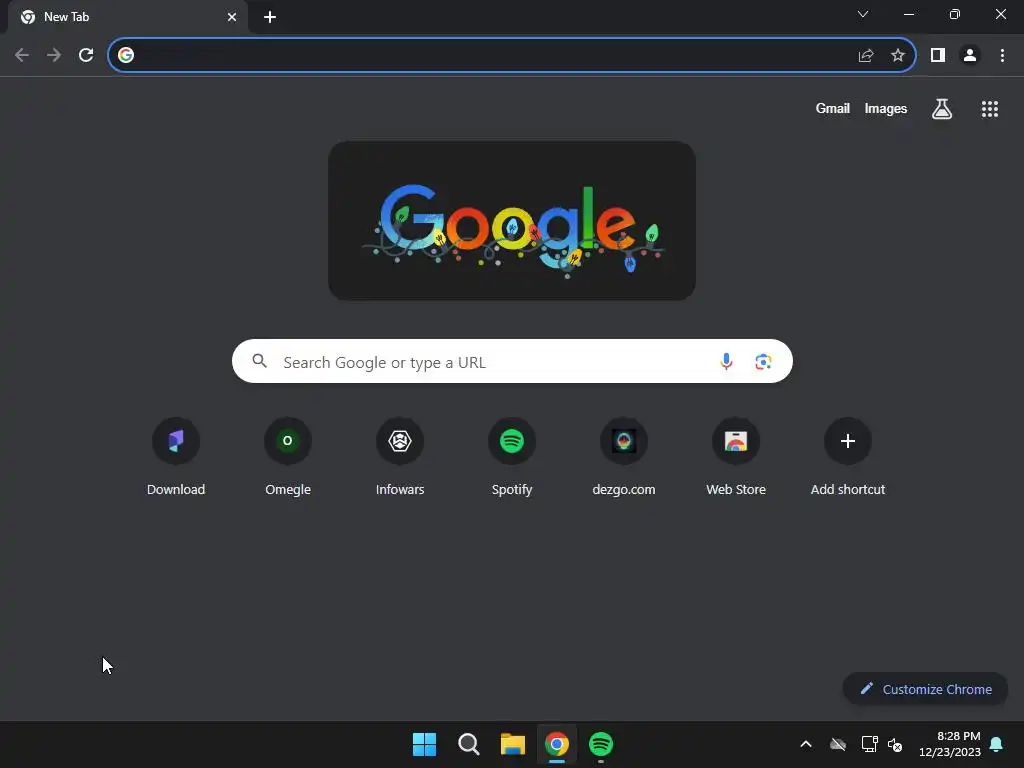Open the Web Store shortcut
The height and width of the screenshot is (768, 1024).
pos(736,456)
